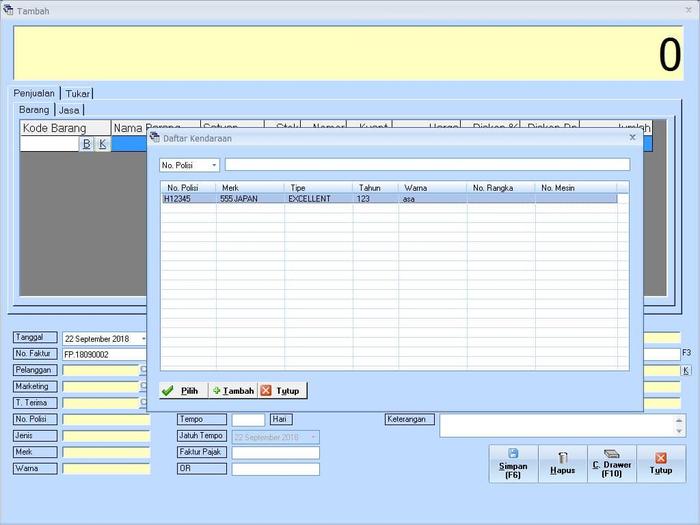The image size is (700, 525).
Task: Open the Penjualan tab
Action: (x=35, y=93)
